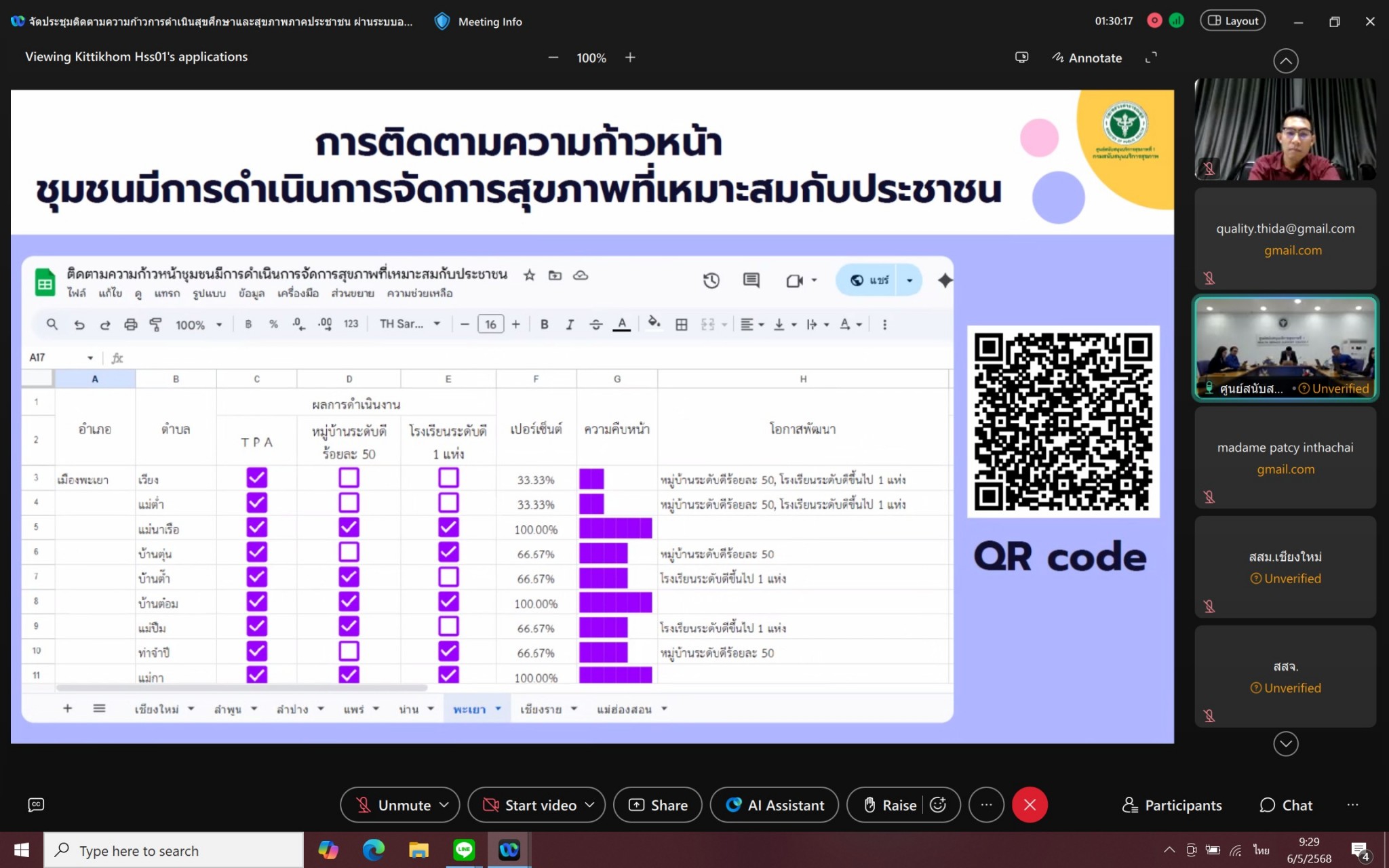The width and height of the screenshot is (1389, 868).
Task: Open the AI Assistant
Action: tap(775, 805)
